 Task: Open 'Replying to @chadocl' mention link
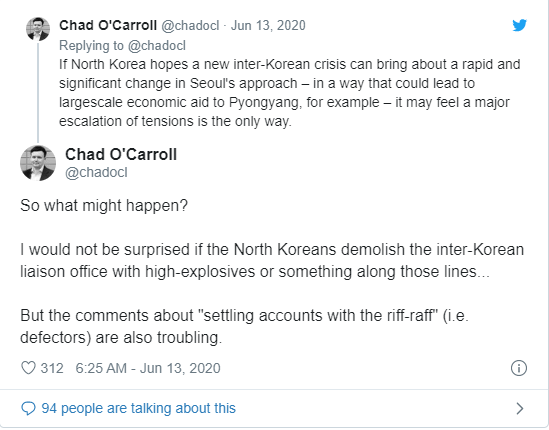[x=122, y=46]
